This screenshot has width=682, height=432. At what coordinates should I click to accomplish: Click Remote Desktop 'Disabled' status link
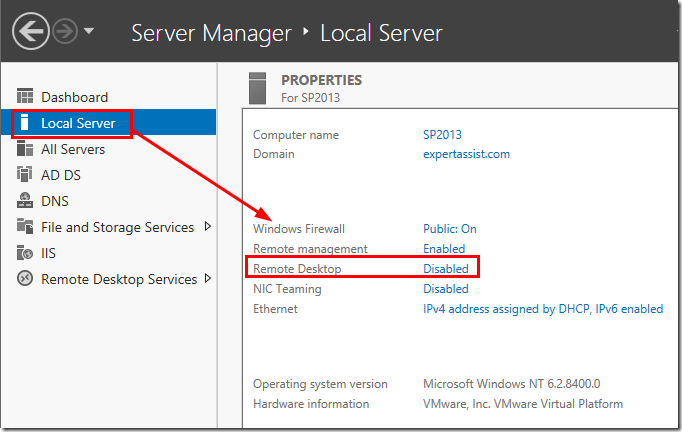pyautogui.click(x=445, y=268)
